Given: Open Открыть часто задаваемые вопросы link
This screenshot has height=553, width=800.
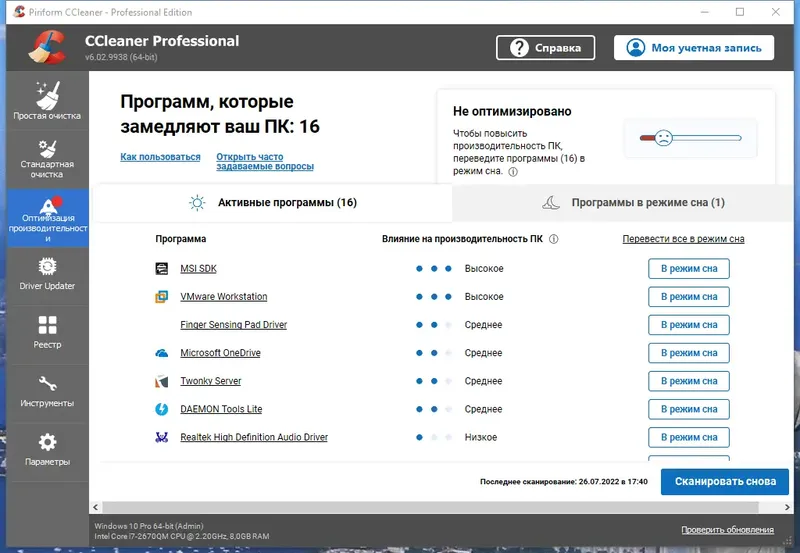Looking at the screenshot, I should coord(265,161).
